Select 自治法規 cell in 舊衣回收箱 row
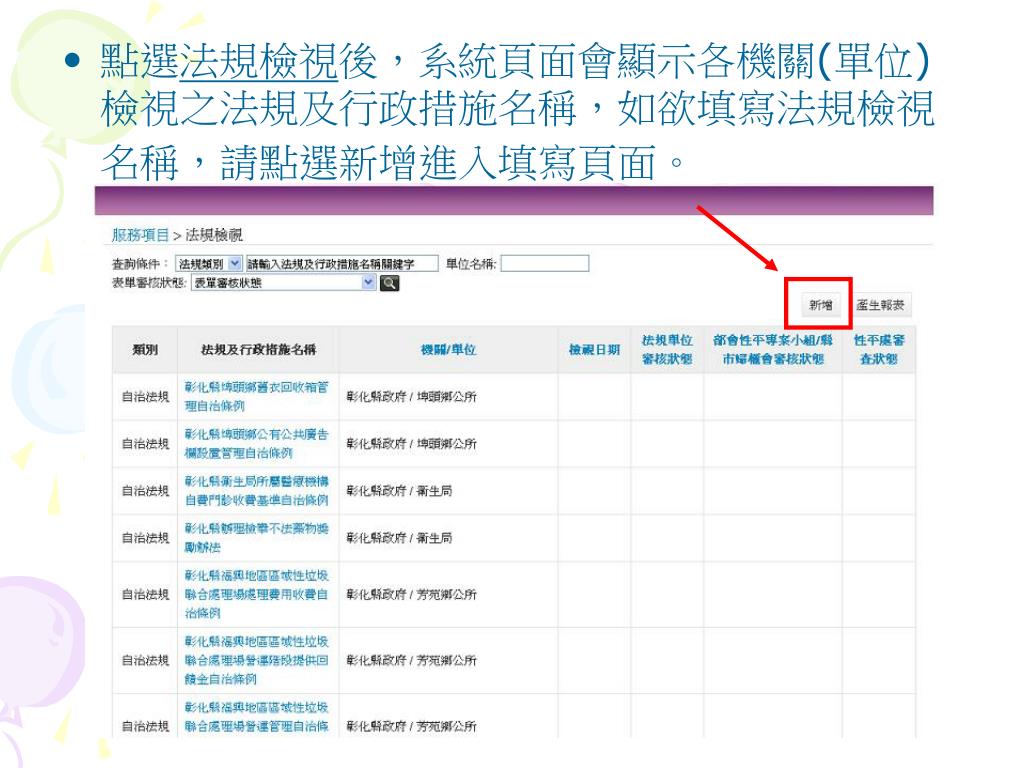Viewport: 1024px width, 768px height. [145, 396]
